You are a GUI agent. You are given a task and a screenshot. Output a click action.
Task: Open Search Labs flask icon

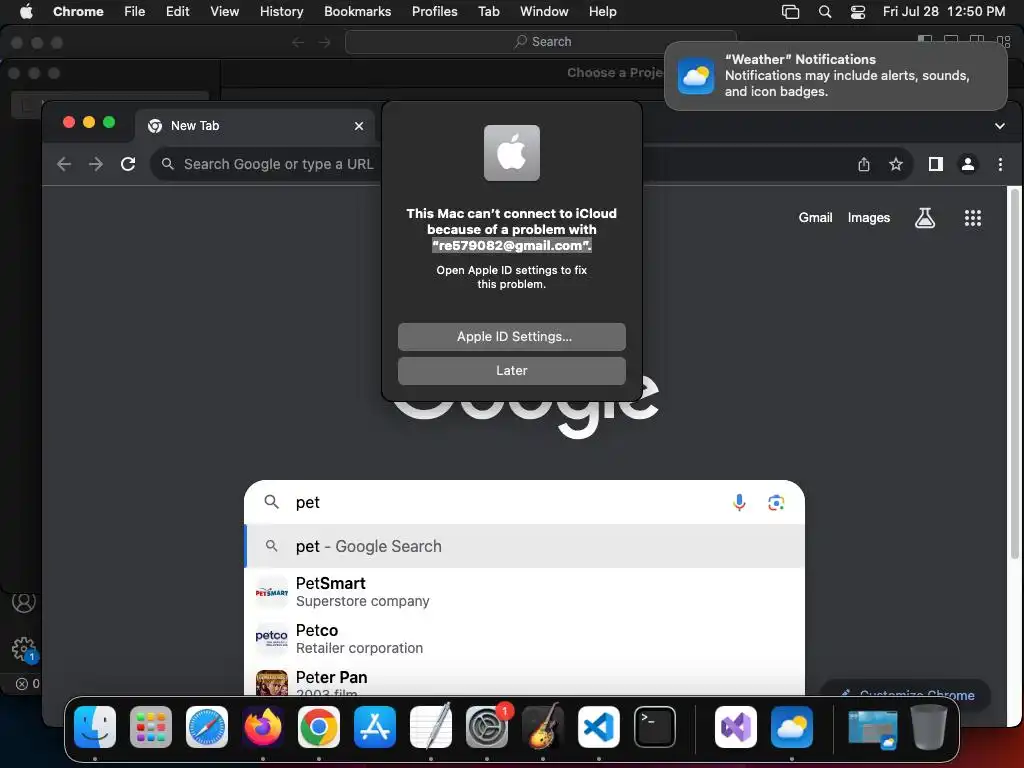point(925,217)
